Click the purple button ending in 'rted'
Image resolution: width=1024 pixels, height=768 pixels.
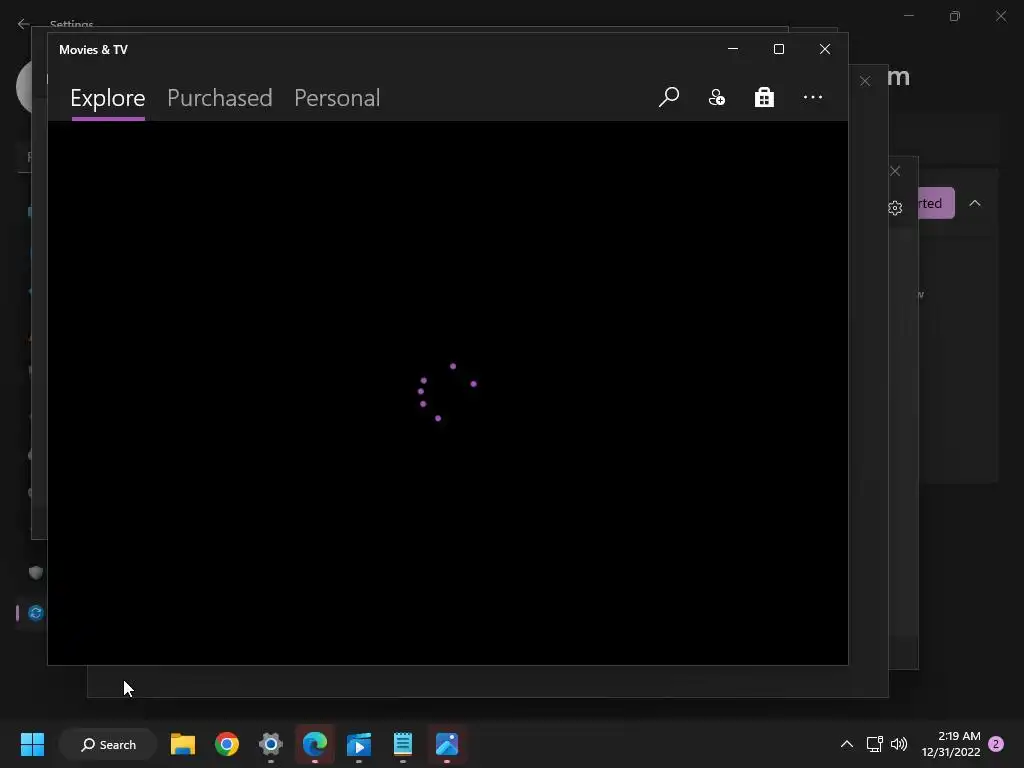coord(936,203)
